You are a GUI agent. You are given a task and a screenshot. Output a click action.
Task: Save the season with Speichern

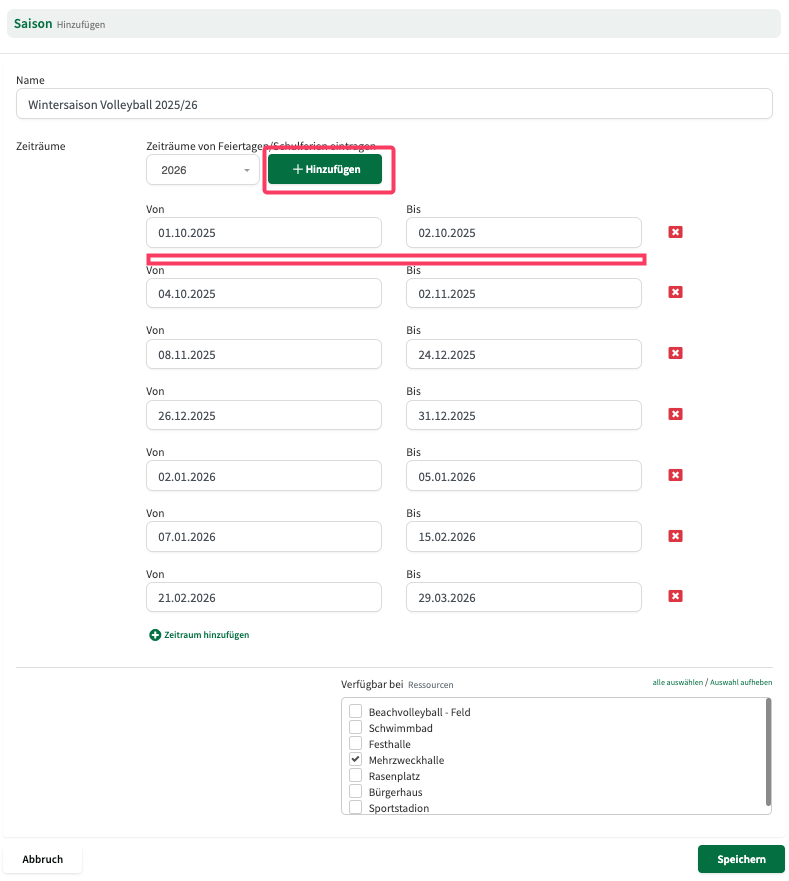[x=741, y=859]
